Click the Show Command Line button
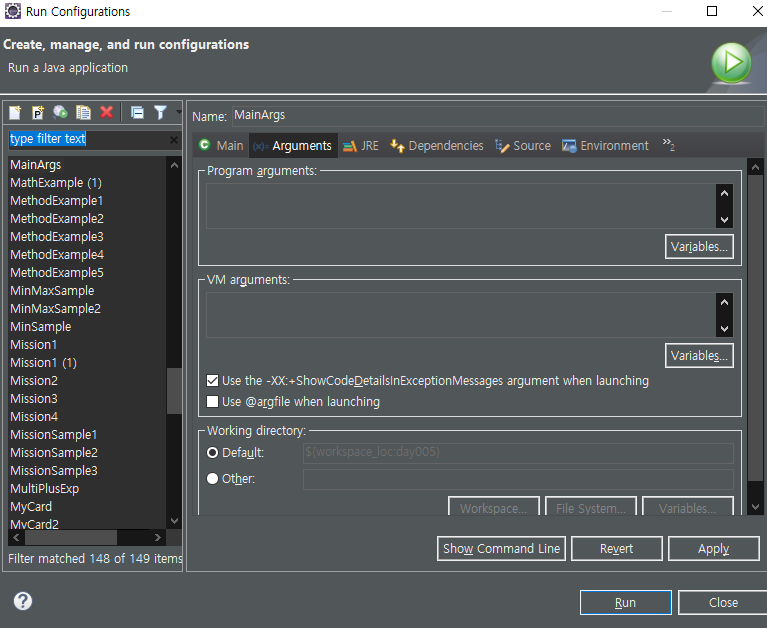This screenshot has height=628, width=767. [501, 549]
